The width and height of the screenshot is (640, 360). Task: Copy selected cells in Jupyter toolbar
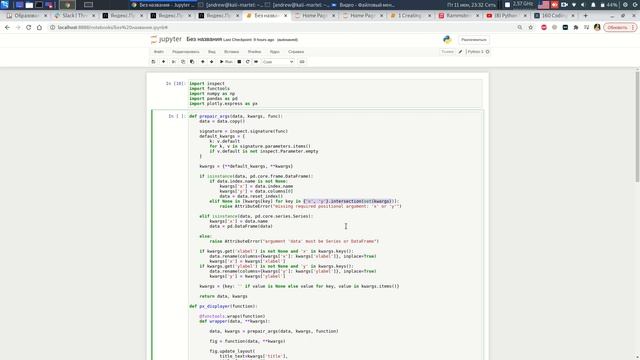[x=183, y=62]
